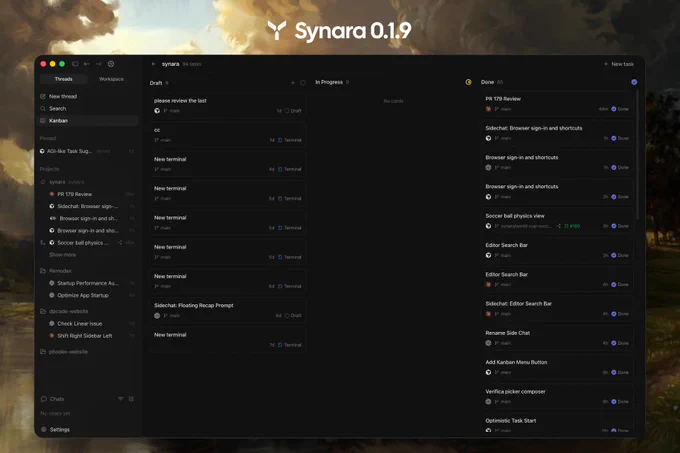This screenshot has height=453, width=680.
Task: Click the back arrow beside synara heading
Action: tap(154, 64)
